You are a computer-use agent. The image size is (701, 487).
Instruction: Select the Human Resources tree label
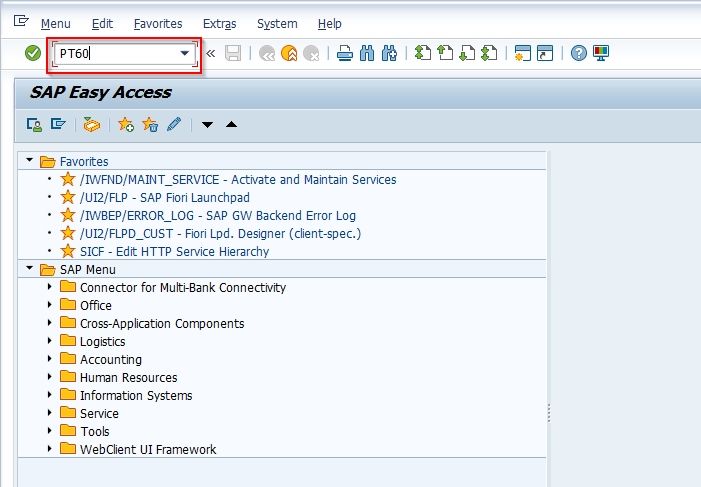pyautogui.click(x=128, y=377)
